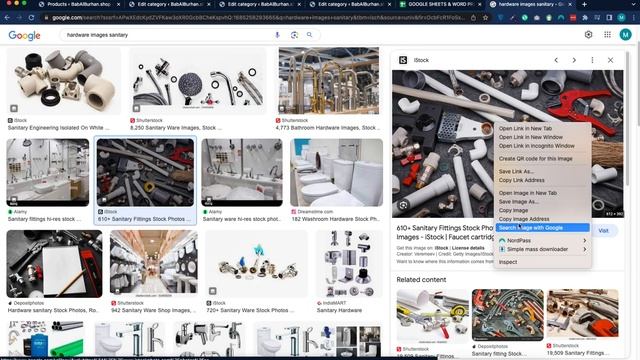Click the lens icon on the preview image
The width and height of the screenshot is (640, 360).
(x=403, y=205)
